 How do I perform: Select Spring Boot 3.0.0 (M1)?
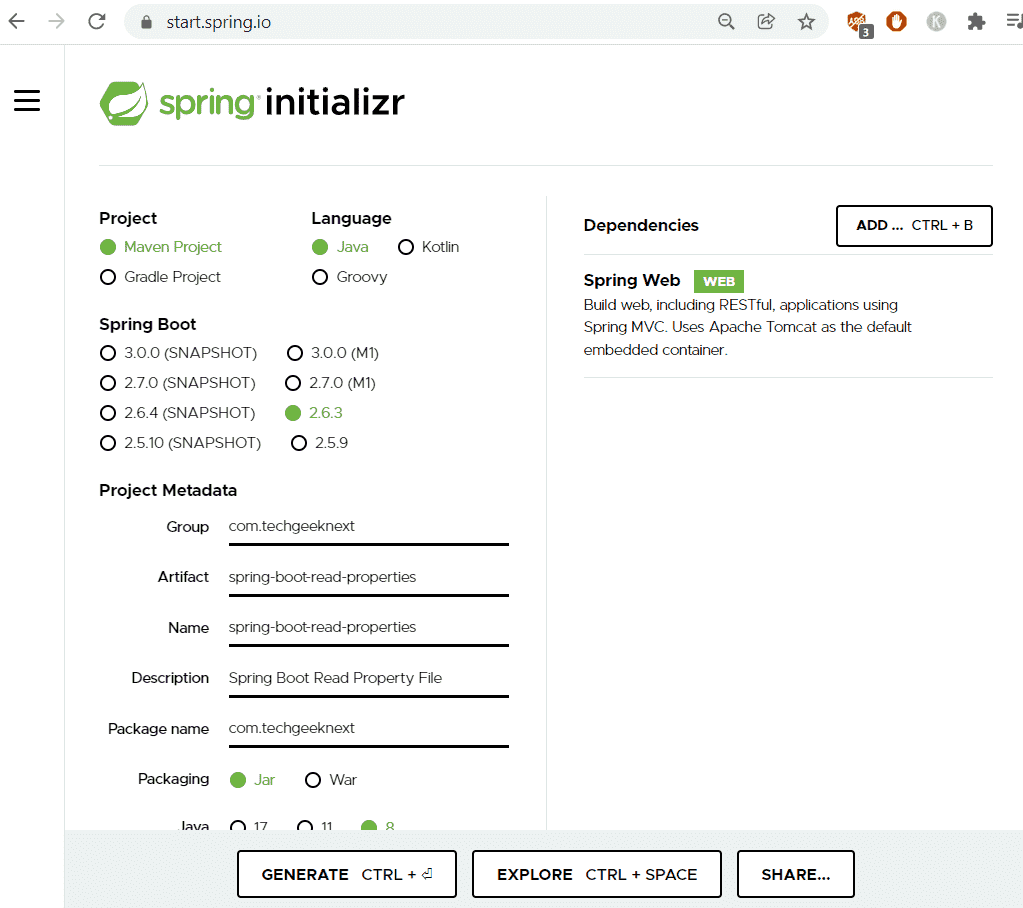coord(333,353)
